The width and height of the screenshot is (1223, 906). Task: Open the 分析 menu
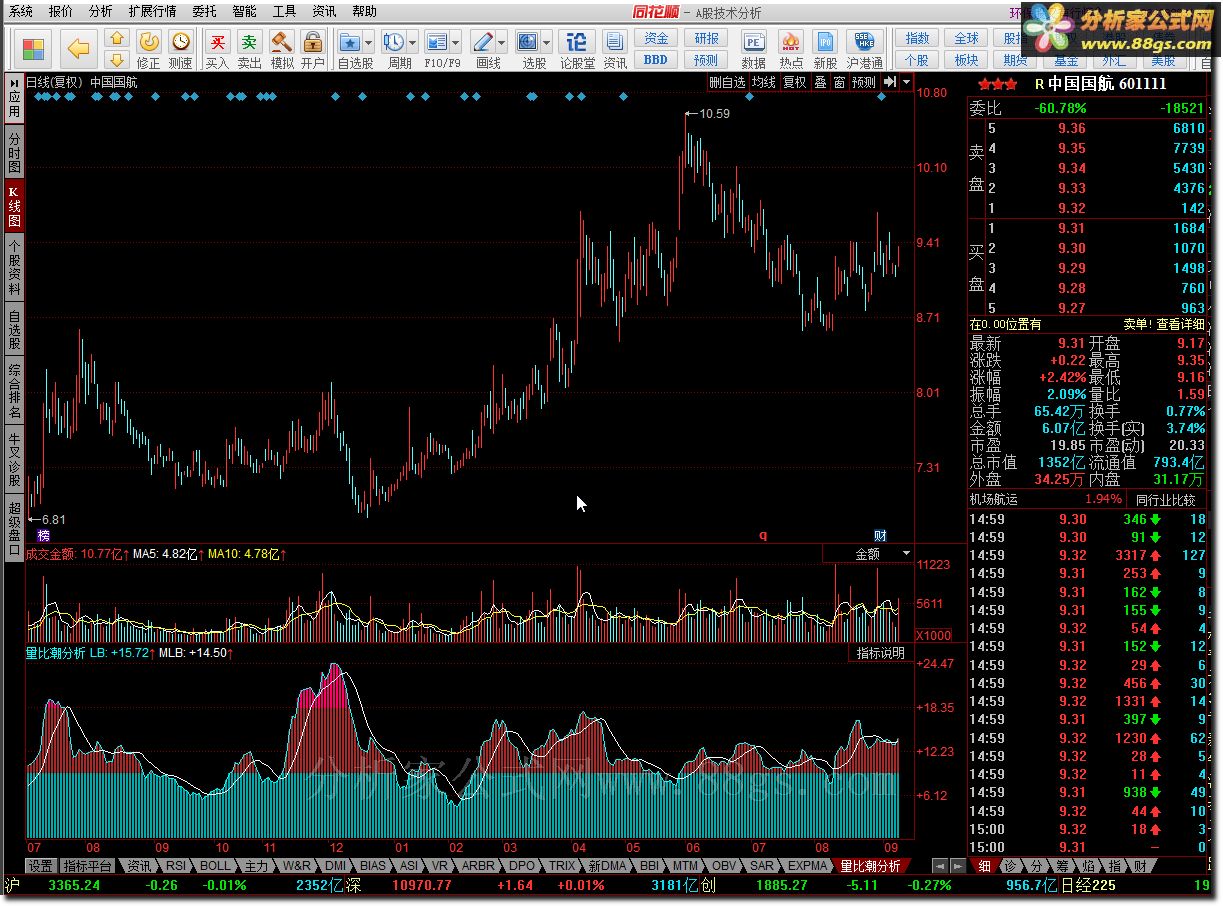tap(101, 12)
